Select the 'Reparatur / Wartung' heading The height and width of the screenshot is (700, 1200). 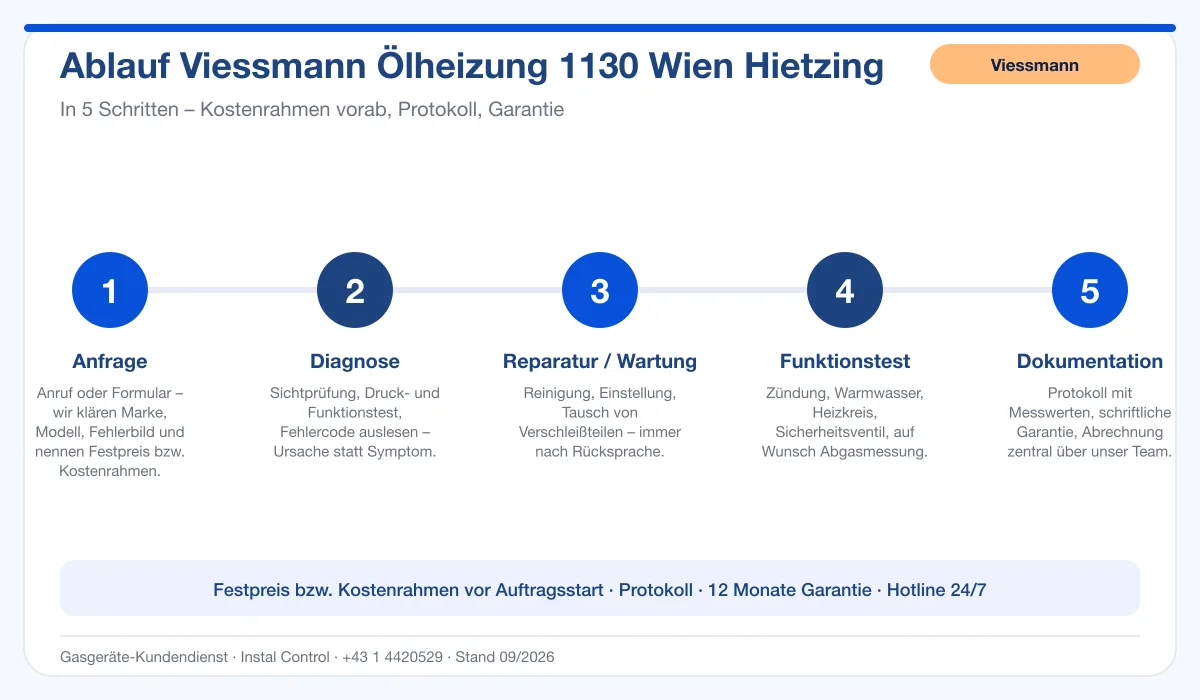click(600, 361)
